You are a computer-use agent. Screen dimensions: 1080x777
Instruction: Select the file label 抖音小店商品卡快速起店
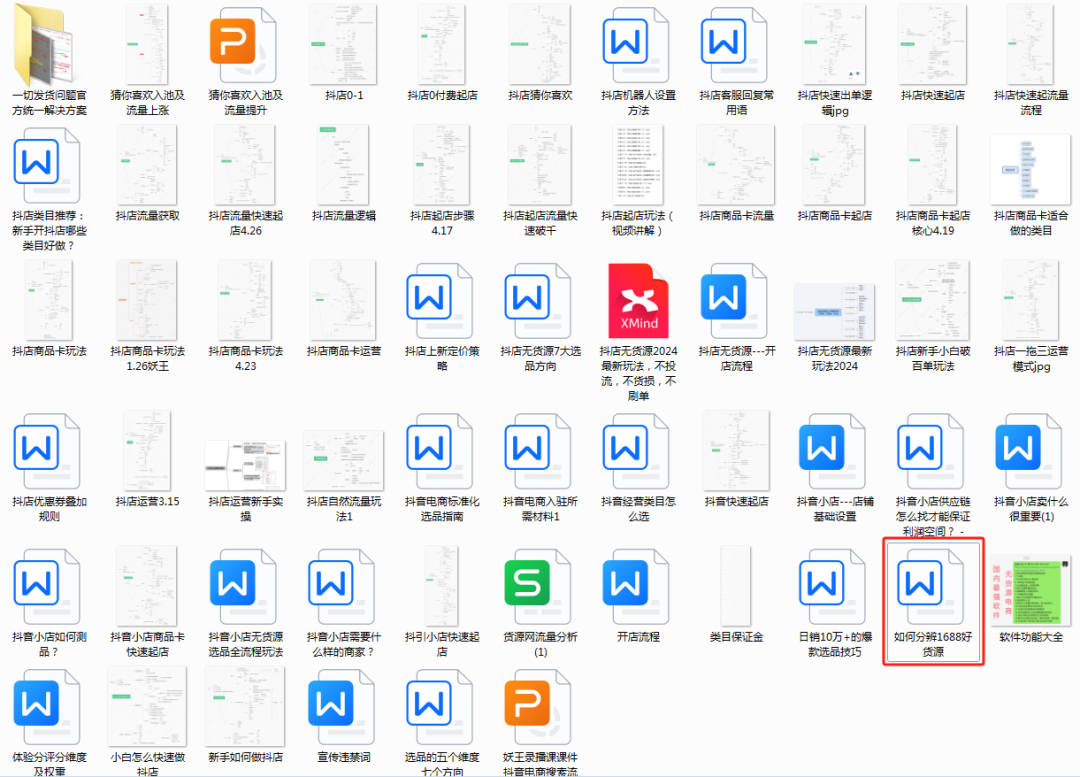[x=147, y=645]
